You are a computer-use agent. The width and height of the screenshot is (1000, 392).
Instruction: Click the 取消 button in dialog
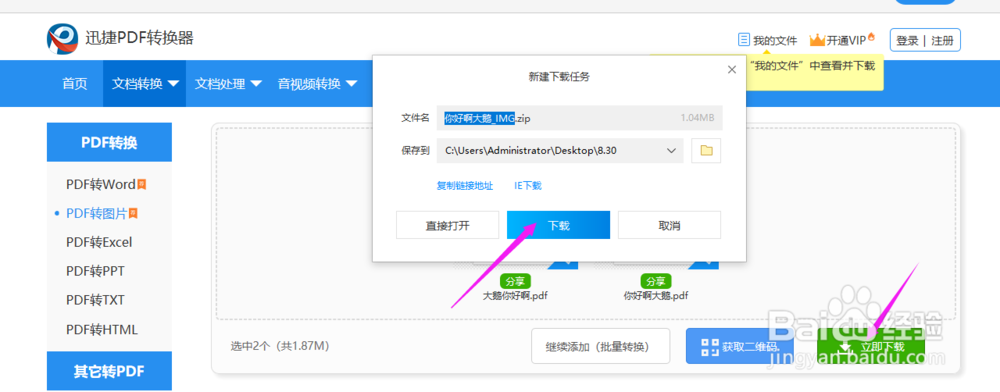coord(669,225)
